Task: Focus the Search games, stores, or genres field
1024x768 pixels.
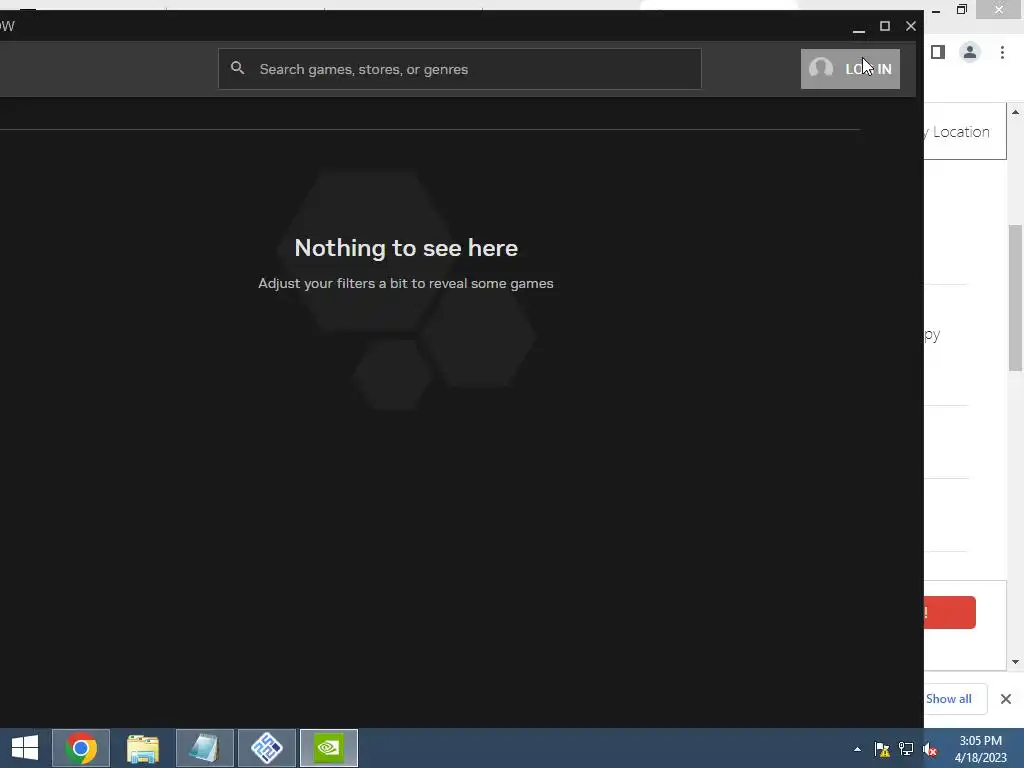Action: tap(460, 69)
